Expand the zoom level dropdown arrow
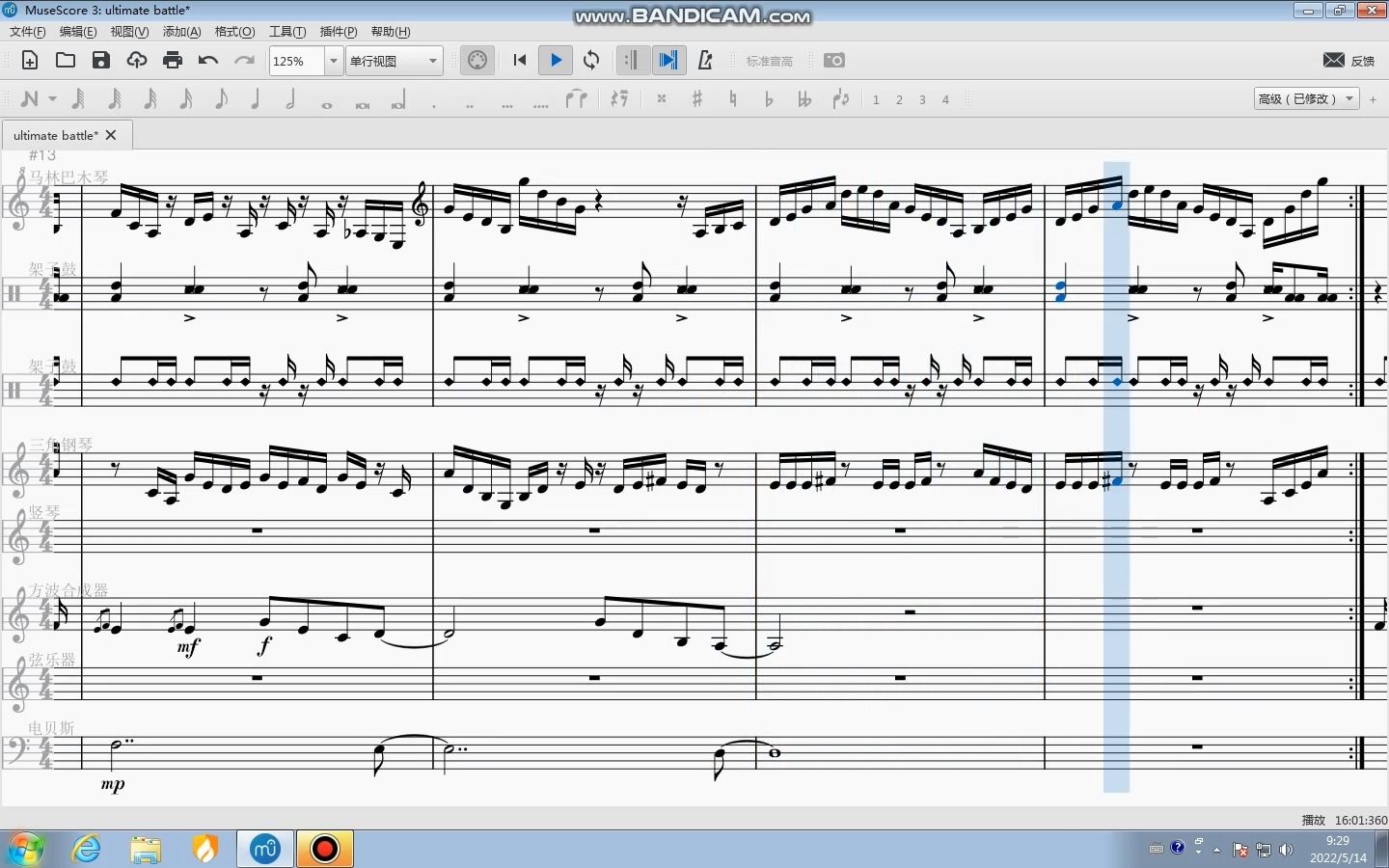 pos(334,61)
